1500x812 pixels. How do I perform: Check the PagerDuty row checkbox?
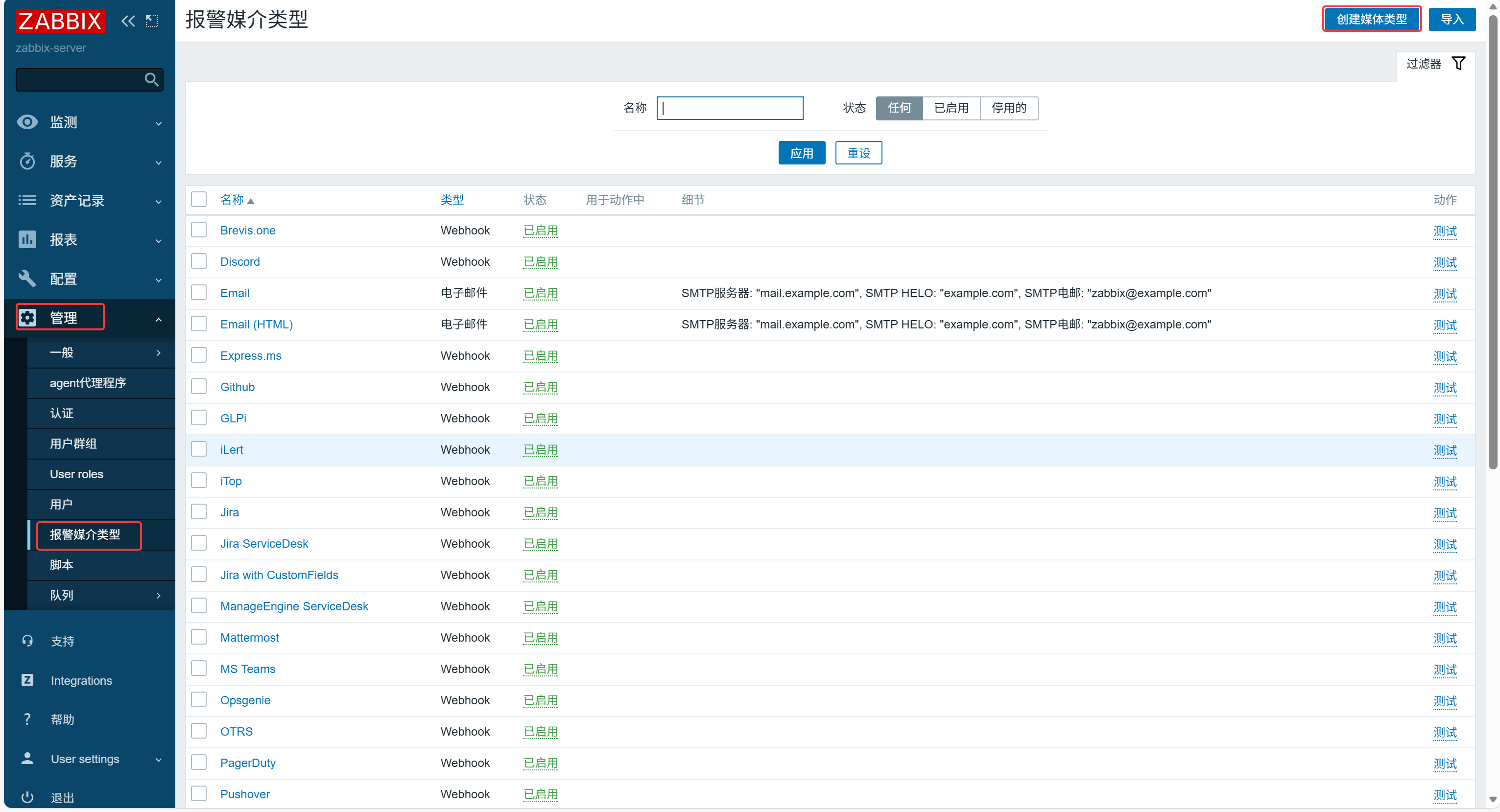(x=199, y=762)
